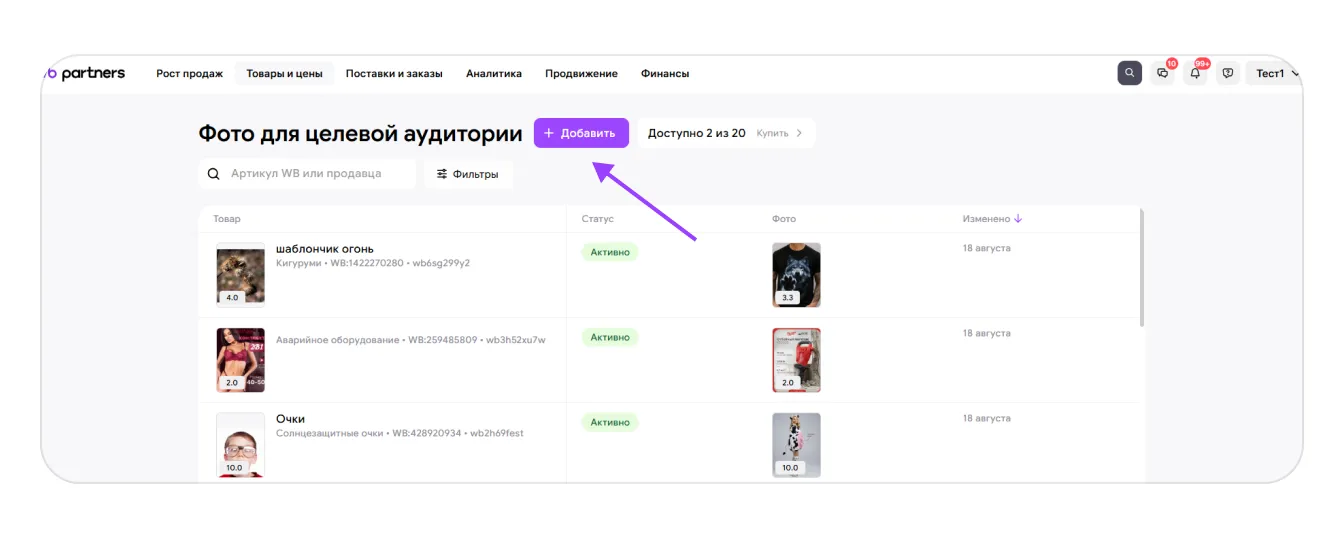Screen dimensions: 1344x538
Task: Click the table vertical scrollbar
Action: [1142, 268]
